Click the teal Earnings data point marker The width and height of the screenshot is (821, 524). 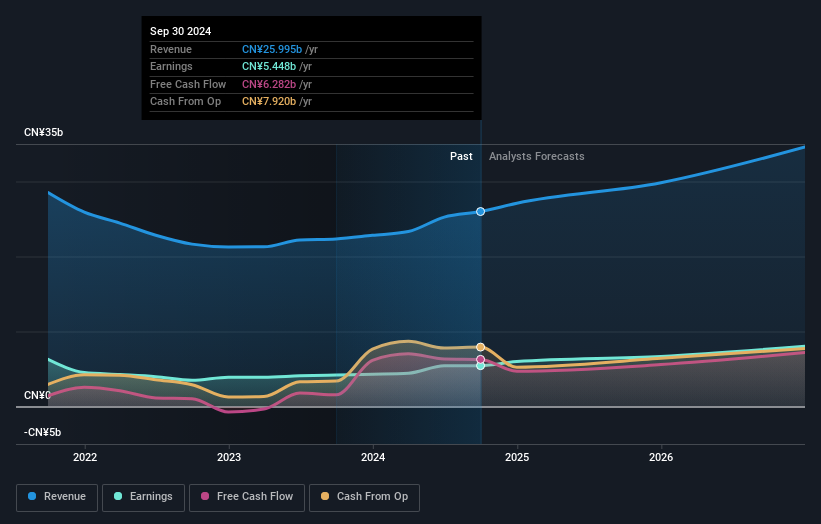click(x=480, y=366)
